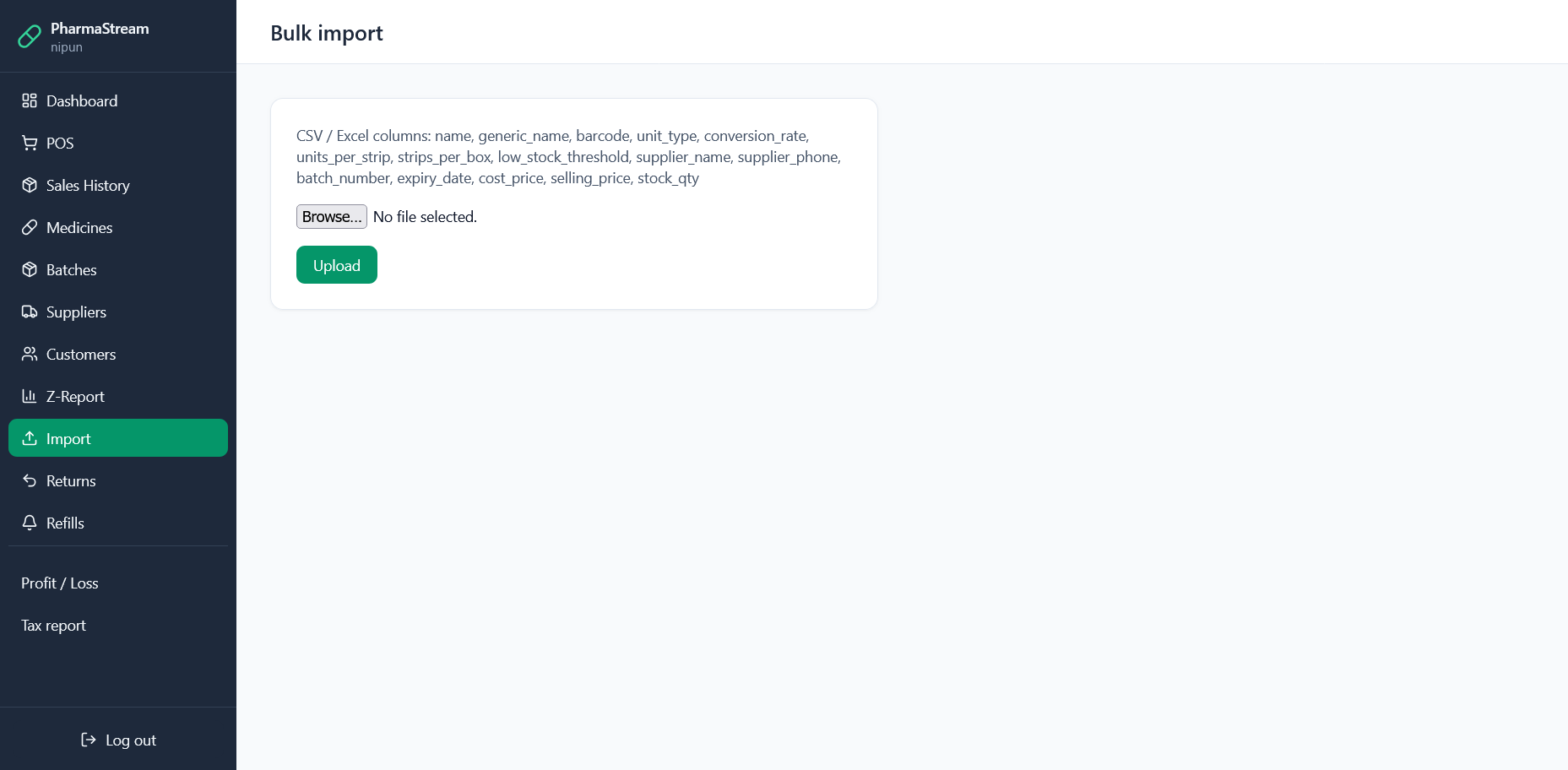Click the Dashboard grid icon
Image resolution: width=1568 pixels, height=770 pixels.
pos(30,100)
